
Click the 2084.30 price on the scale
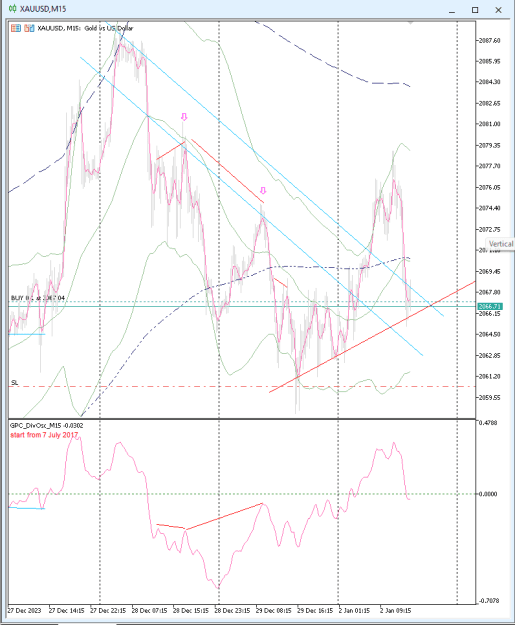(490, 82)
